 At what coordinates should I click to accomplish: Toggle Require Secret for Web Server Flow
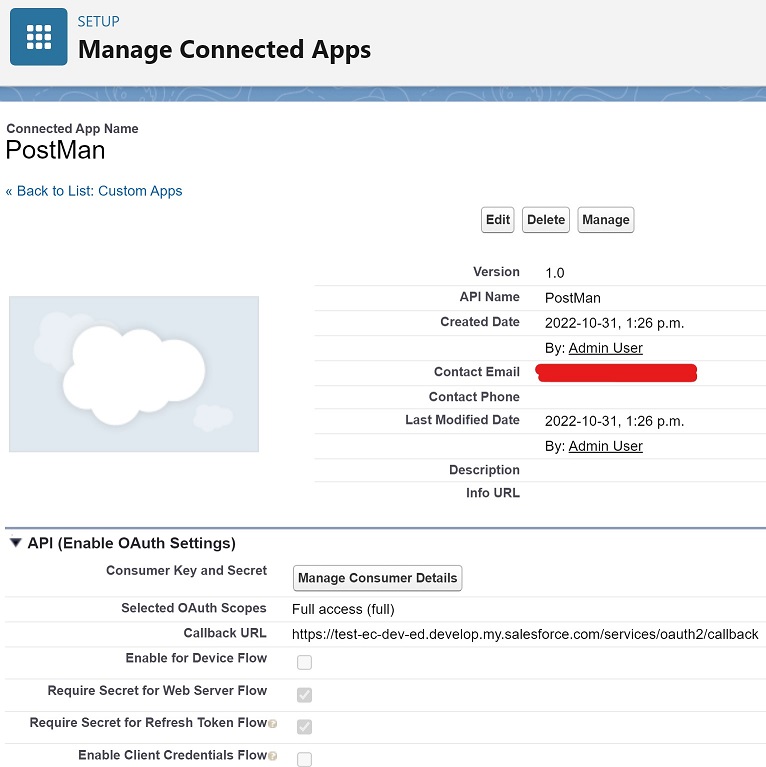[304, 695]
